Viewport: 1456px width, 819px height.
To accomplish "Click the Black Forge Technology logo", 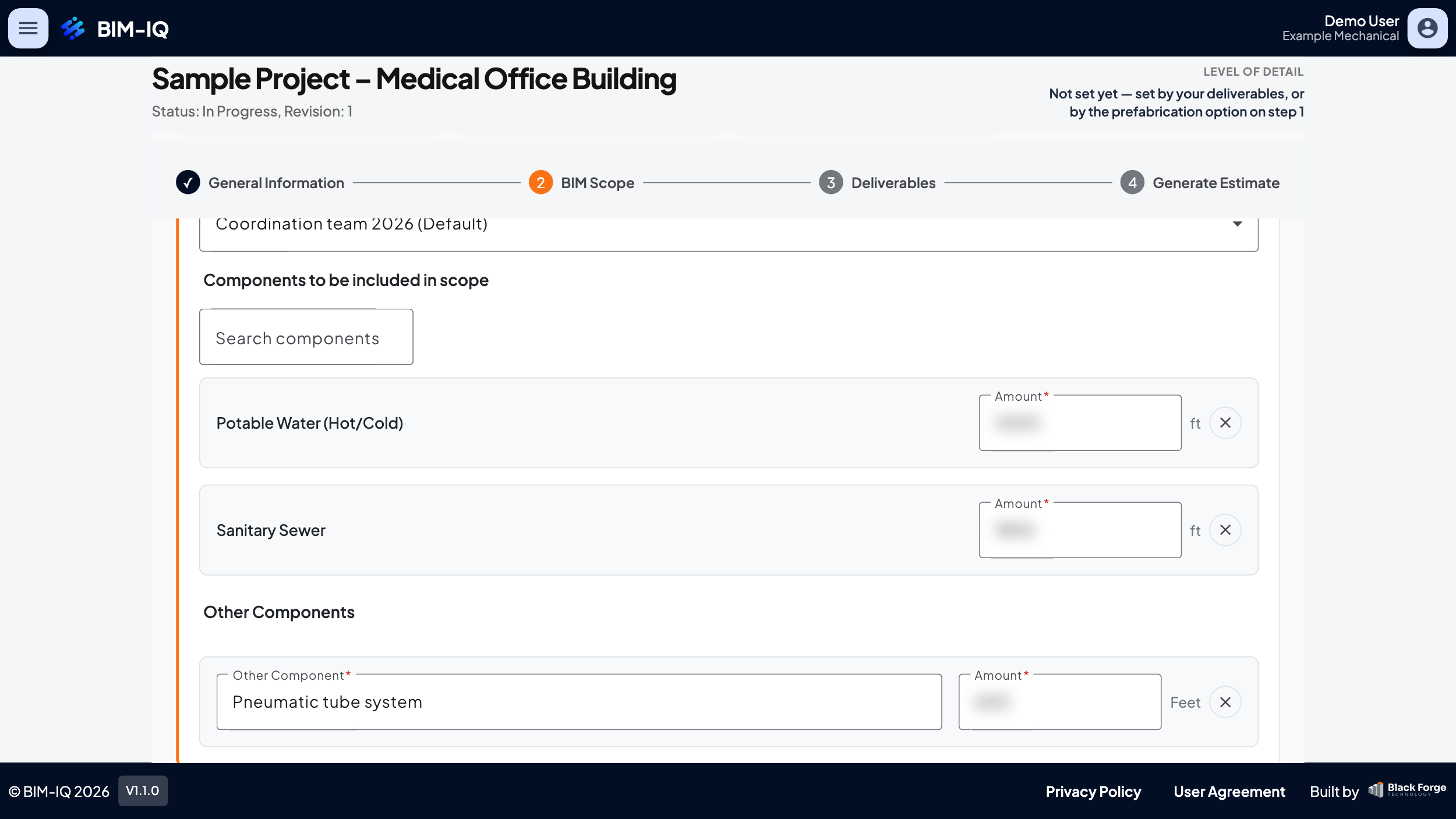I will 1407,790.
